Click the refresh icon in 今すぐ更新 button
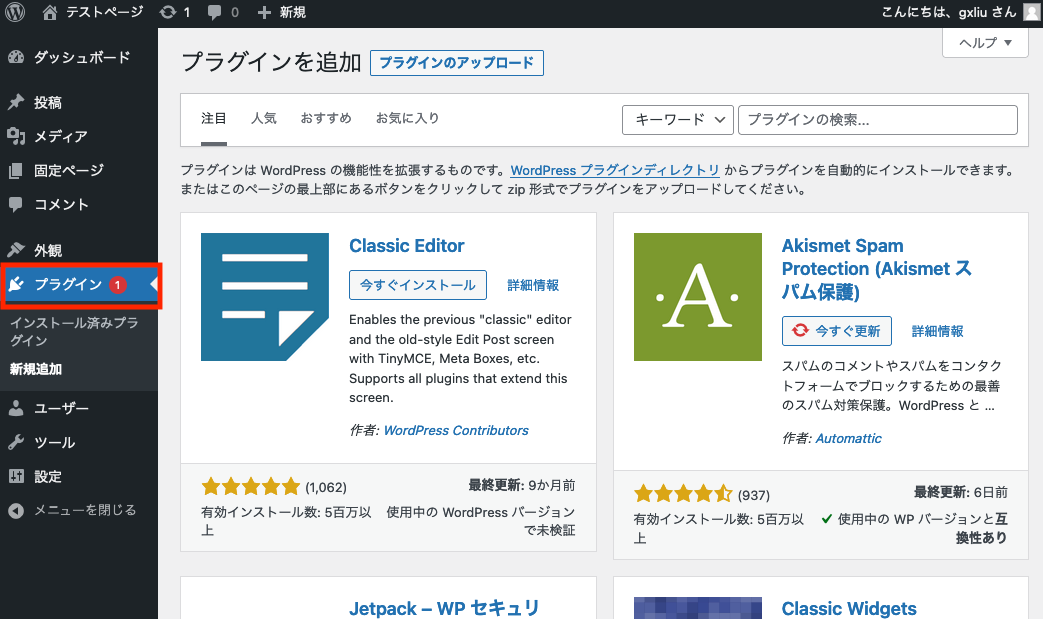Image resolution: width=1043 pixels, height=619 pixels. (x=800, y=330)
